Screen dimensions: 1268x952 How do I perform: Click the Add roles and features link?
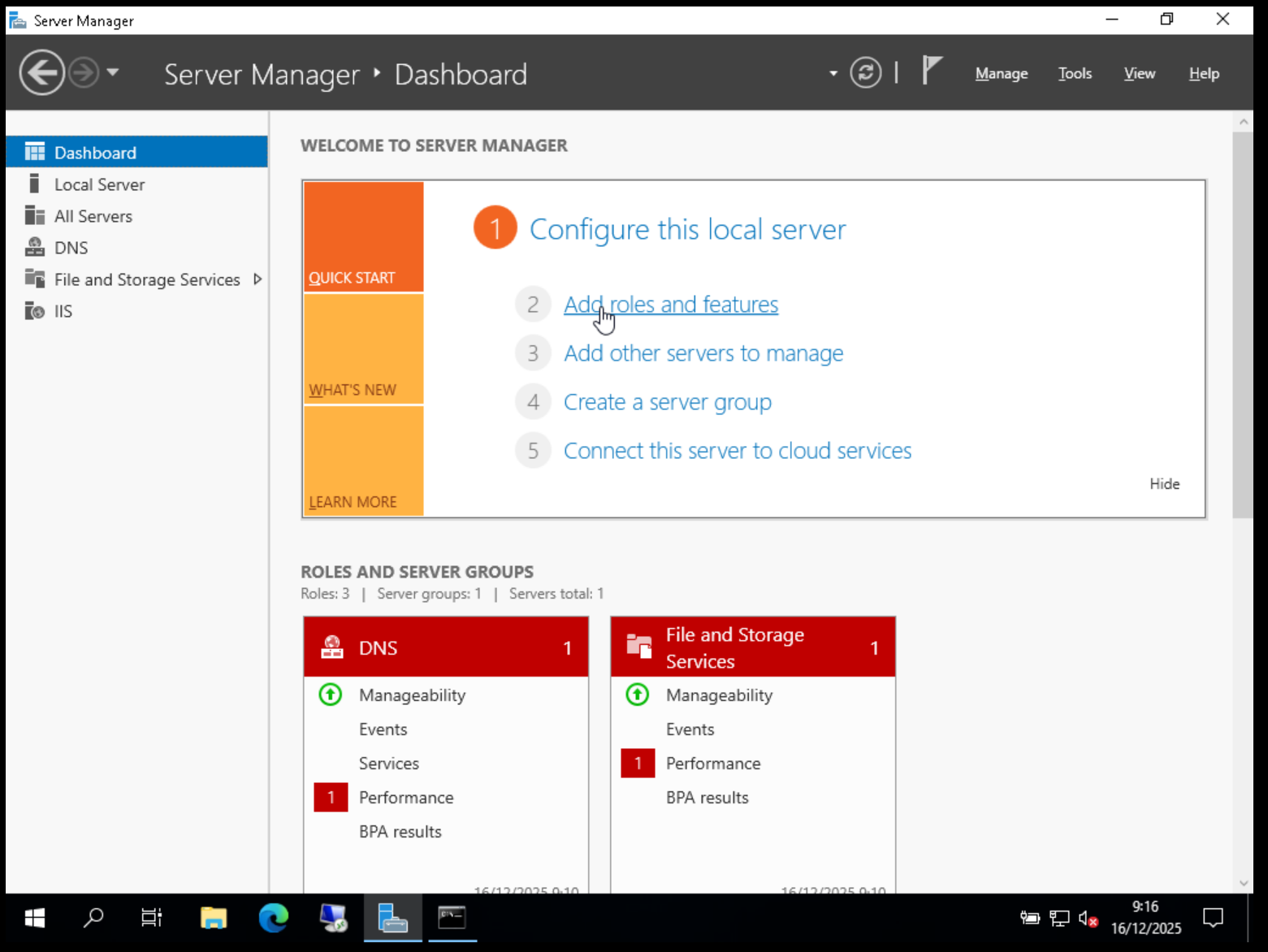670,305
